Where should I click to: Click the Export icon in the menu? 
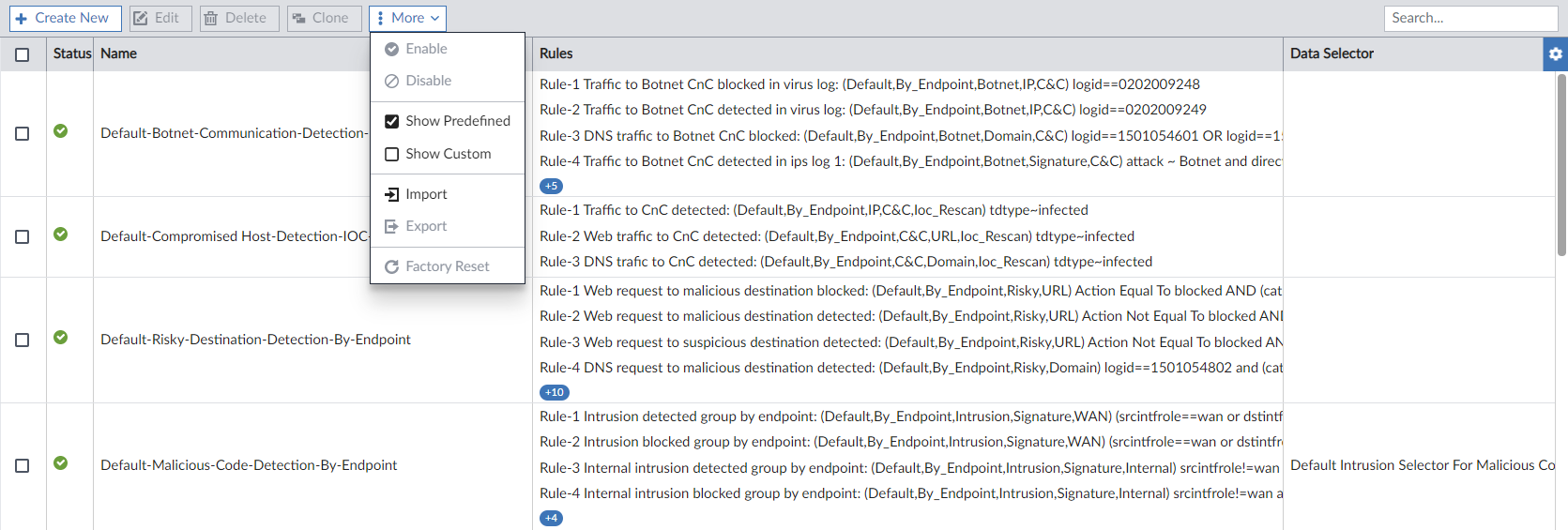click(392, 226)
